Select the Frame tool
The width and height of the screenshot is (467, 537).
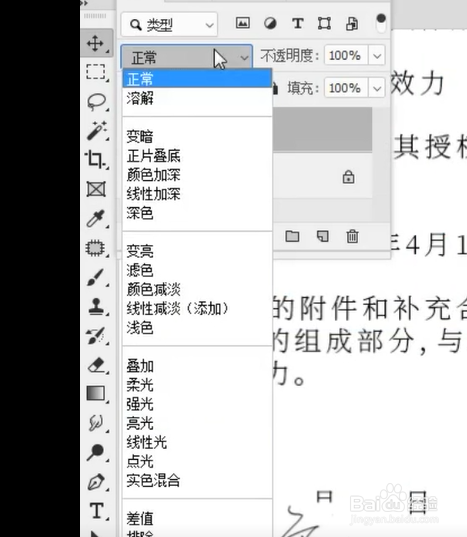[x=96, y=189]
